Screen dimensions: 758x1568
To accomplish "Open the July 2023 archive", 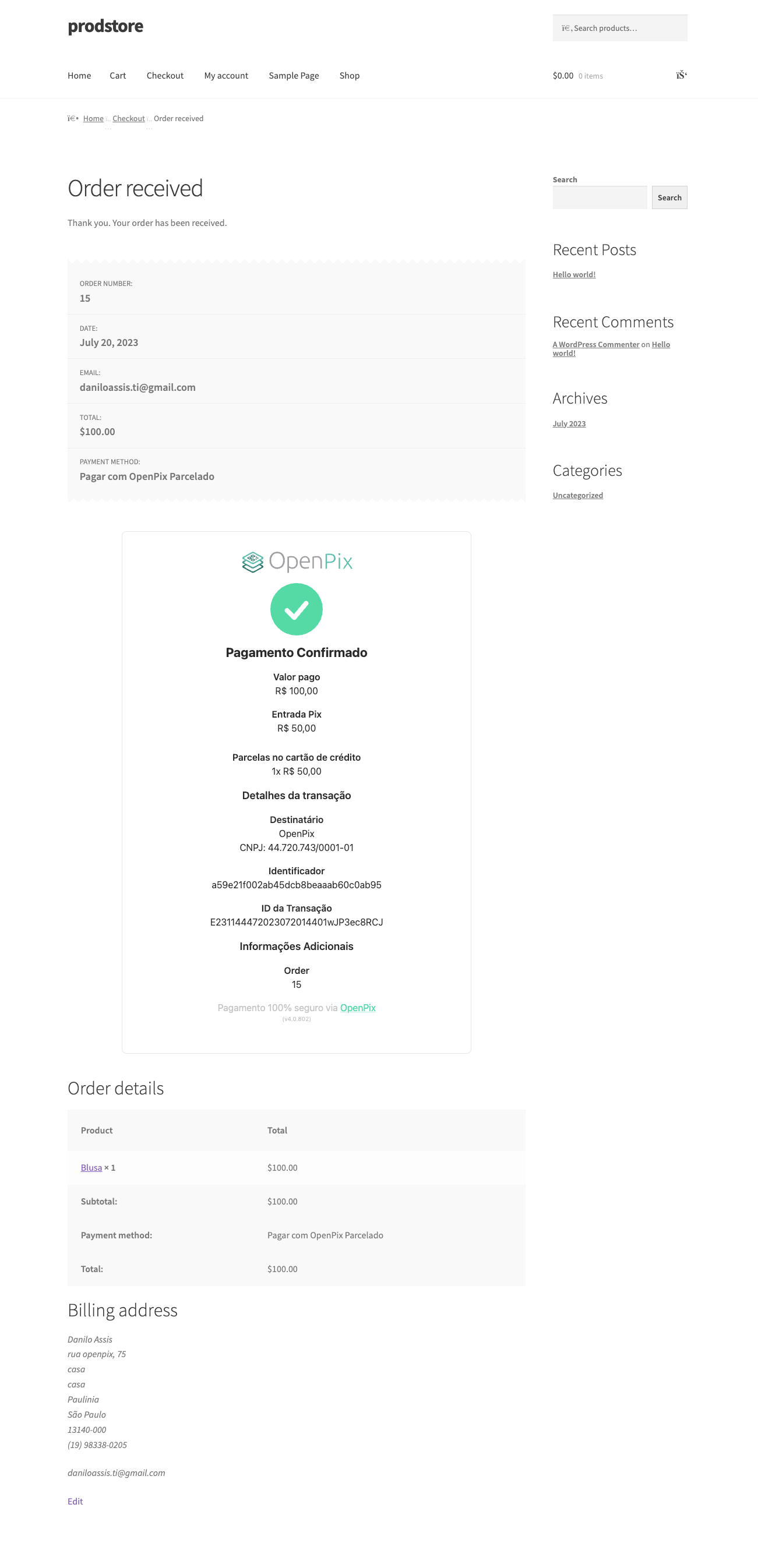I will [569, 423].
